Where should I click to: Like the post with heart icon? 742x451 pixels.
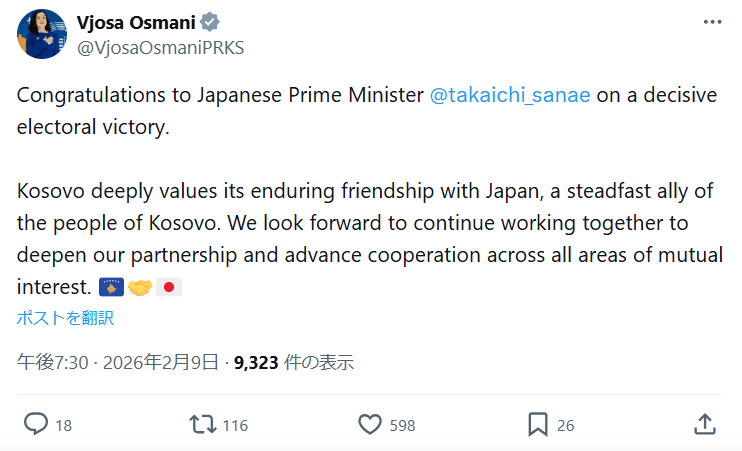[370, 424]
